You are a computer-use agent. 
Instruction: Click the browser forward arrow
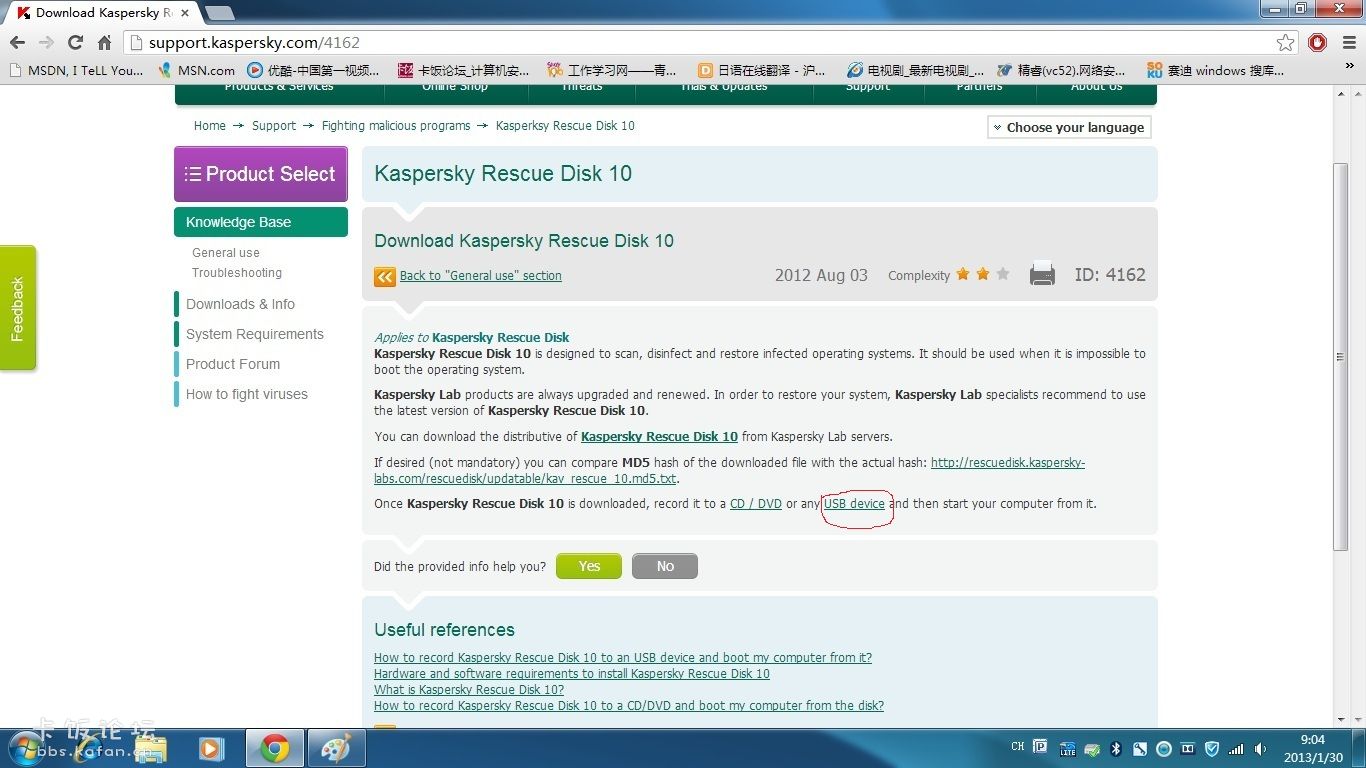(46, 42)
